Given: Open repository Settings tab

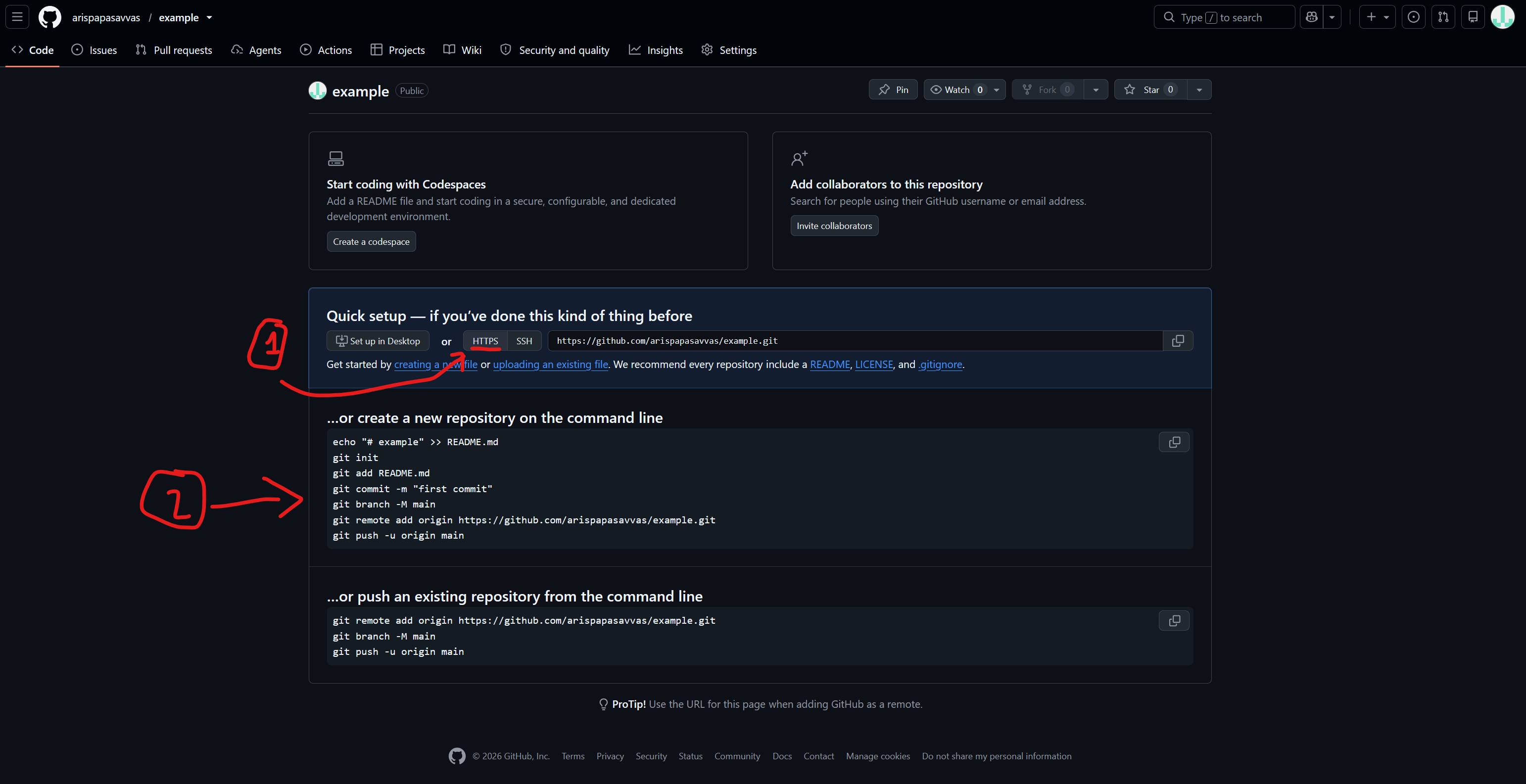Looking at the screenshot, I should click(x=729, y=50).
